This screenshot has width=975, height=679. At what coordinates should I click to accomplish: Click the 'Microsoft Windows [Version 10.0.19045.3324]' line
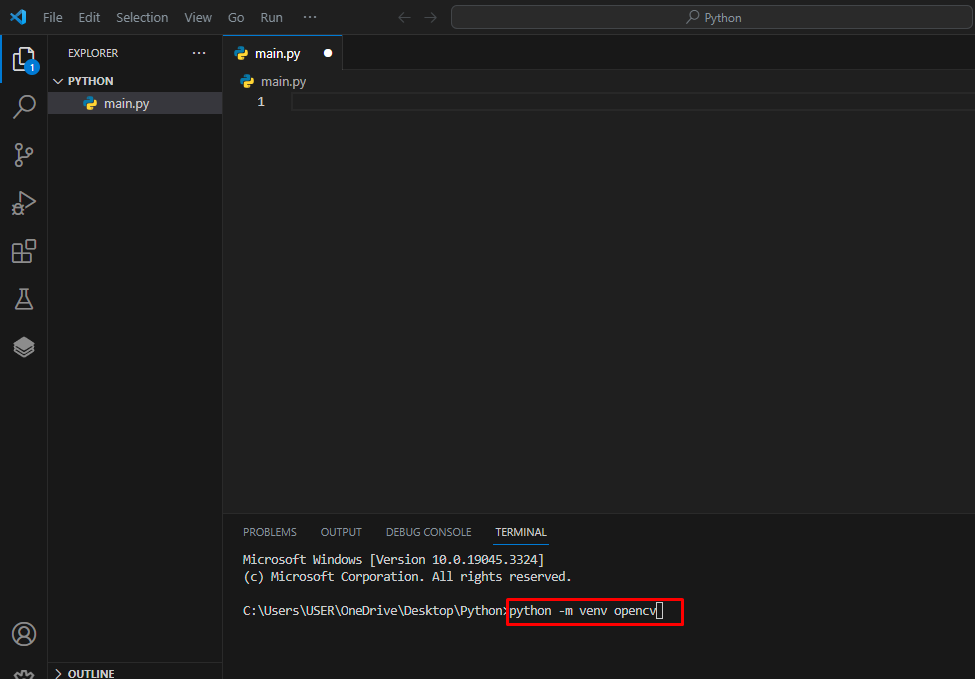[x=393, y=560]
